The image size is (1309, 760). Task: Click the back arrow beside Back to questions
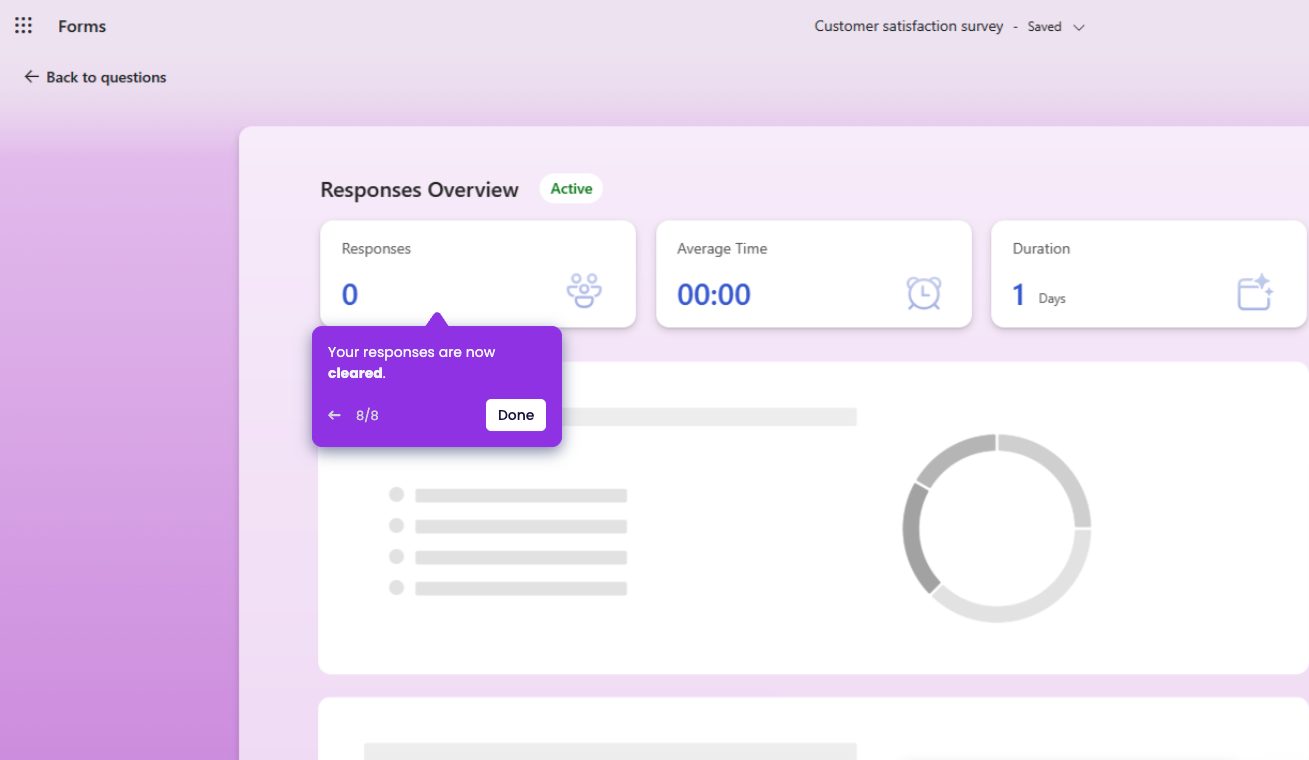(x=32, y=77)
